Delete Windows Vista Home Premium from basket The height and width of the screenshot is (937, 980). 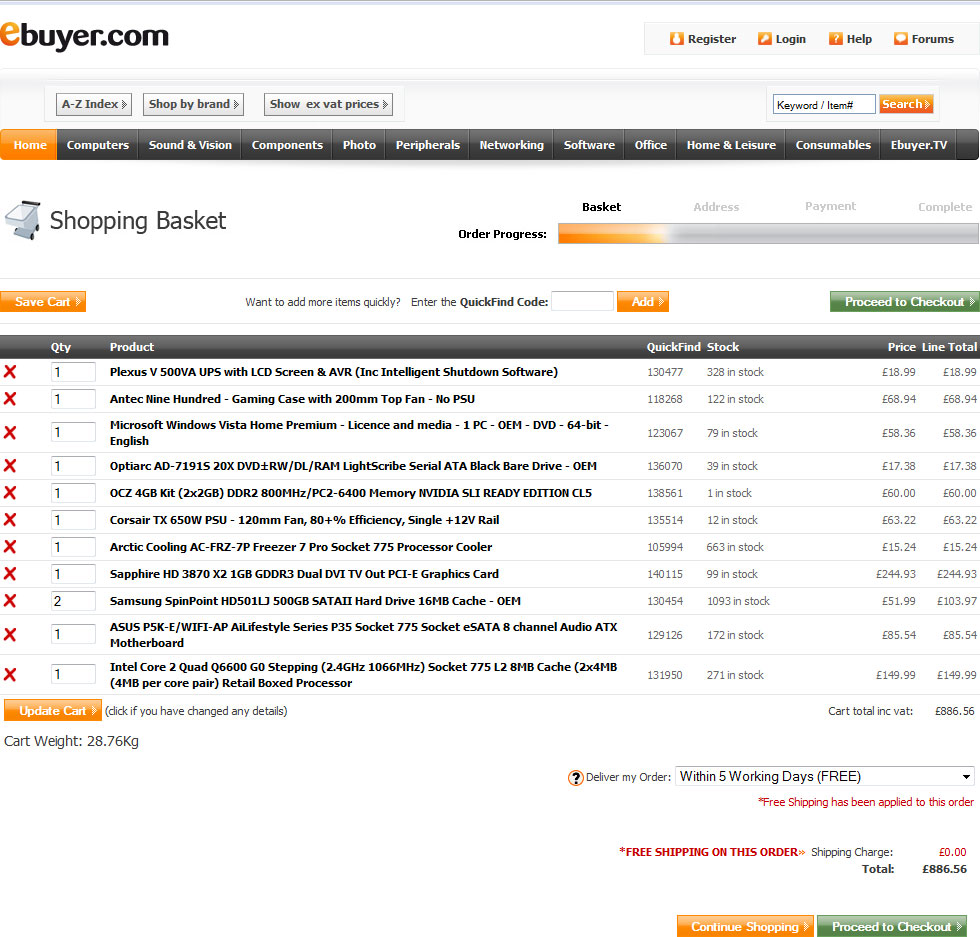10,433
